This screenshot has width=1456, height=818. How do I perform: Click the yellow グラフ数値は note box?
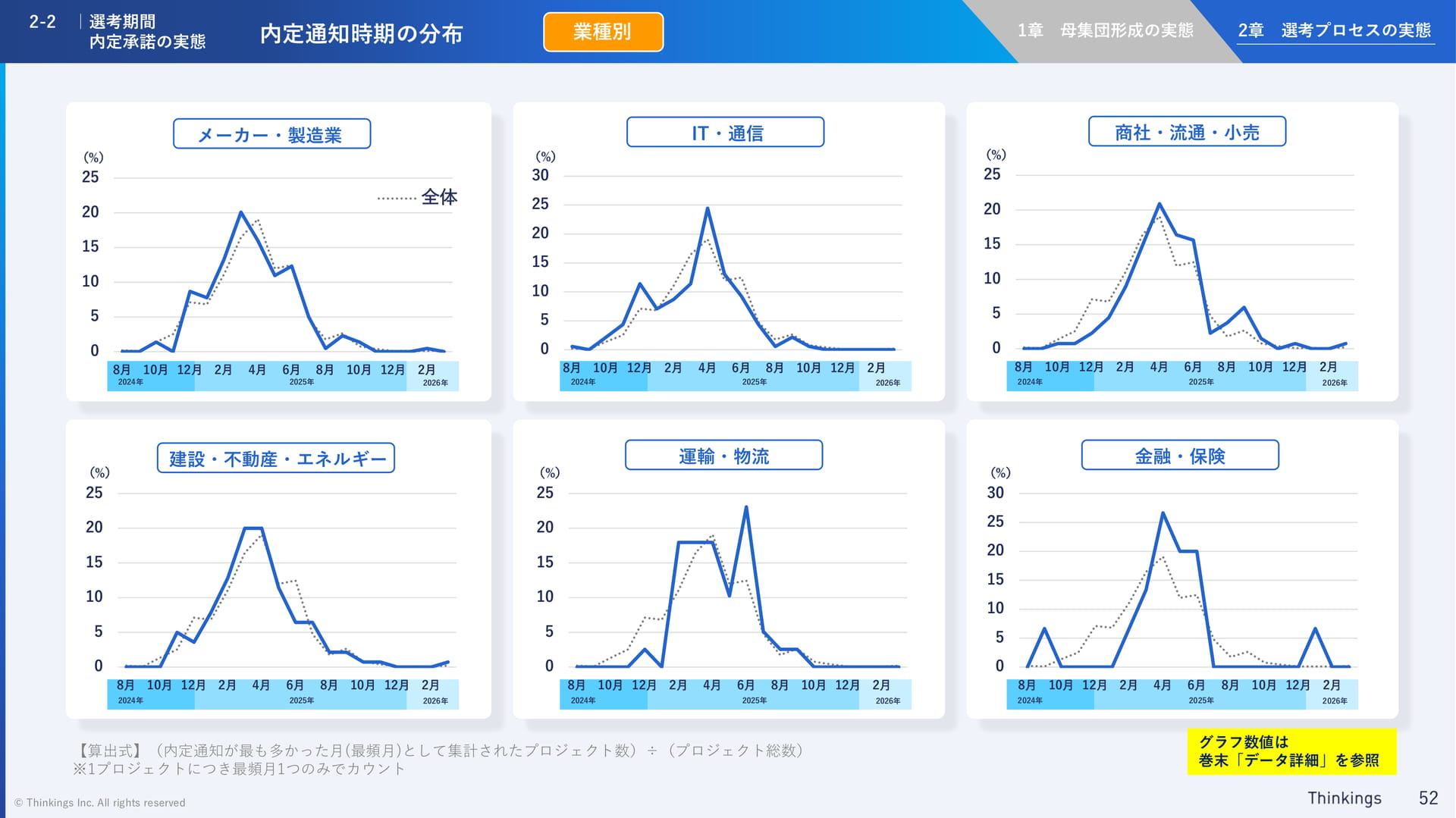pyautogui.click(x=1291, y=751)
